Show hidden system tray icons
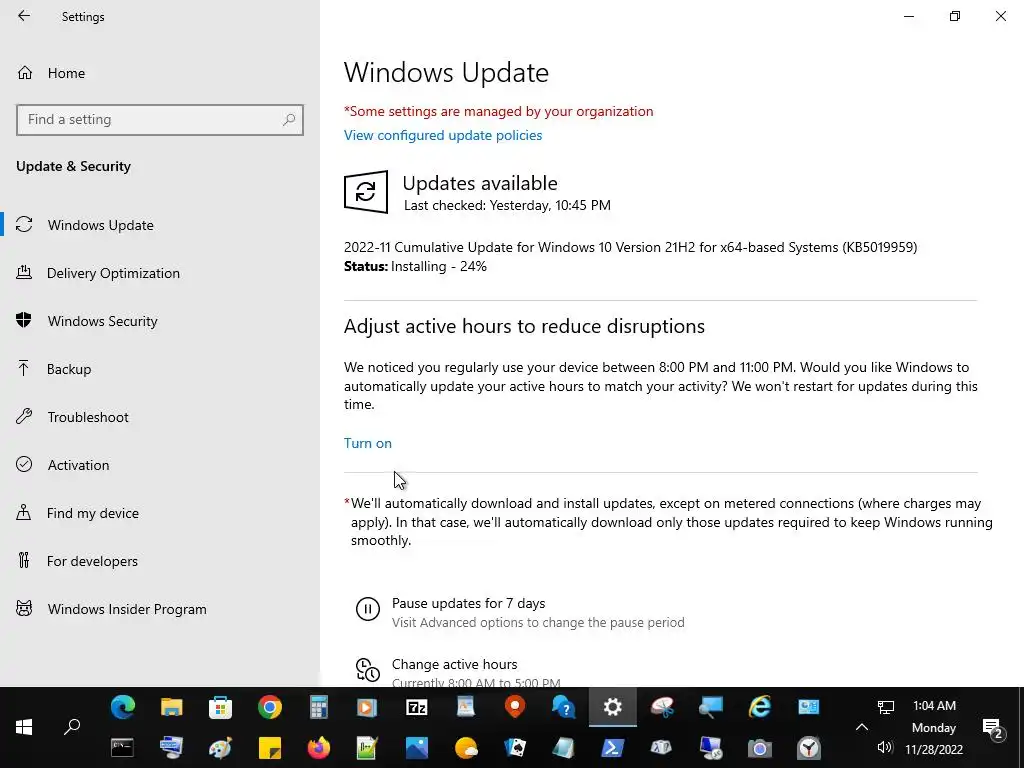The width and height of the screenshot is (1024, 768). click(862, 727)
